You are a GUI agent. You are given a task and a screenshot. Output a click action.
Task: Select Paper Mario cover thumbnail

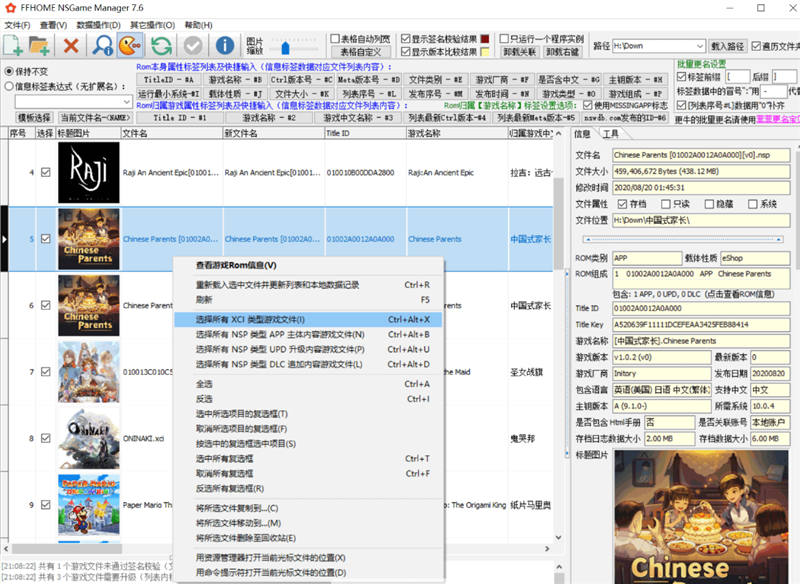pos(89,505)
